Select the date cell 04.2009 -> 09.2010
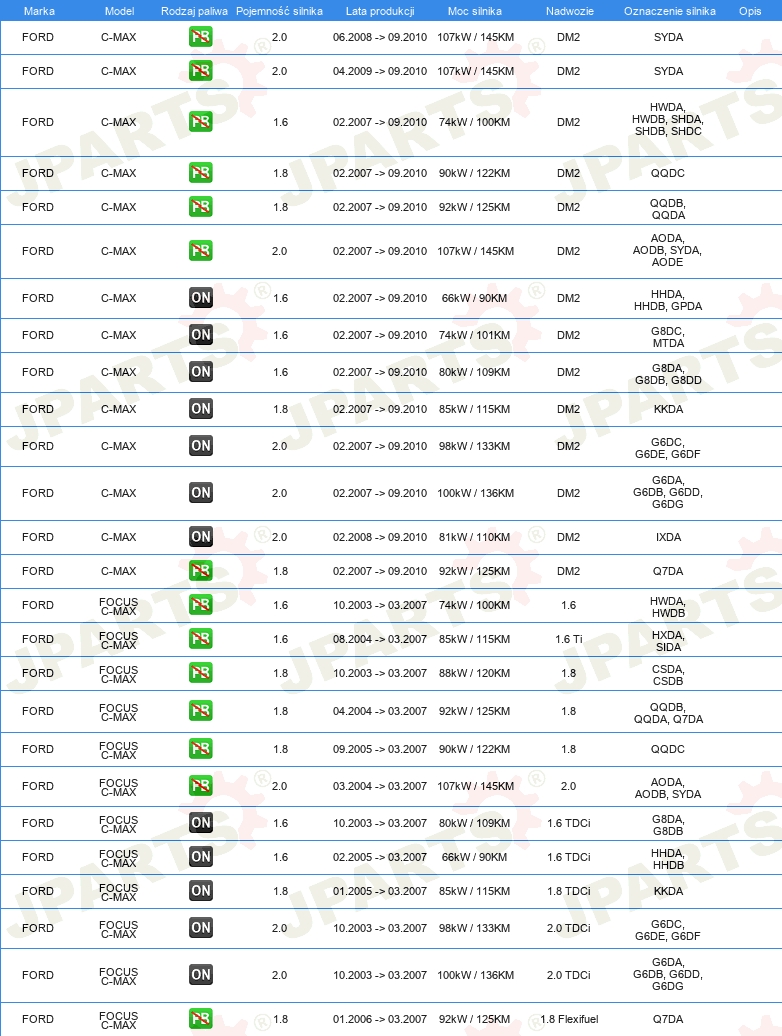Viewport: 782px width, 1036px height. point(380,71)
